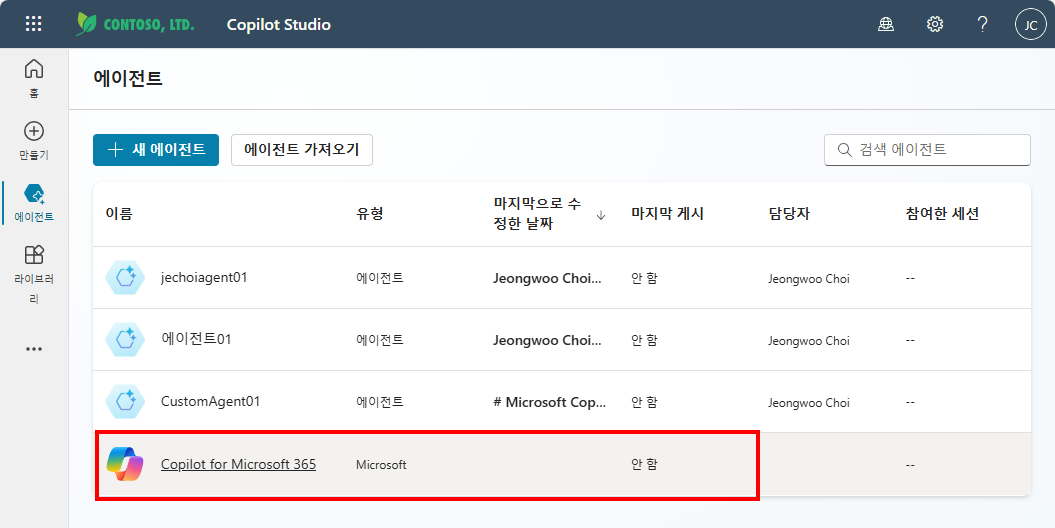Open the sidebar more (...) menu
Image resolution: width=1055 pixels, height=528 pixels.
(34, 349)
